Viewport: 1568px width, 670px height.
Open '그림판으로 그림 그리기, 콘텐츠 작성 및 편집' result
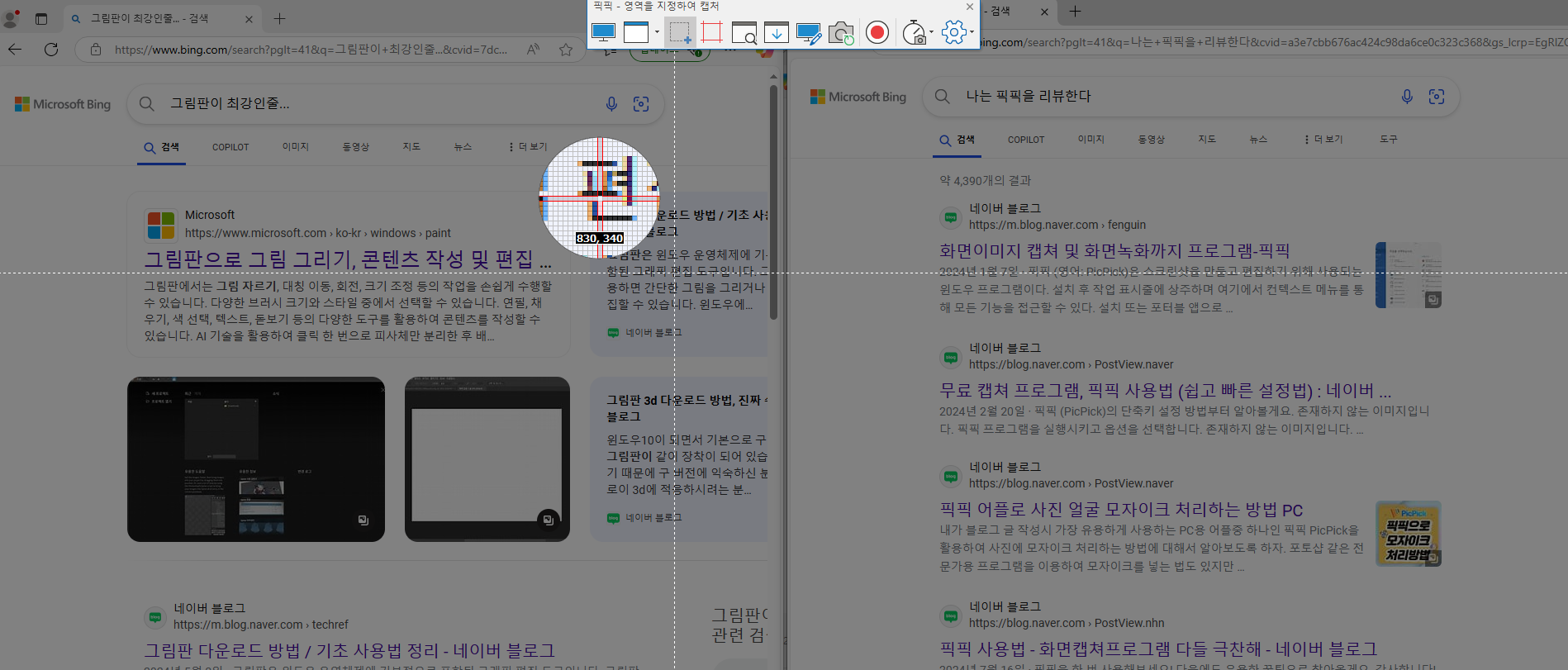pos(348,259)
